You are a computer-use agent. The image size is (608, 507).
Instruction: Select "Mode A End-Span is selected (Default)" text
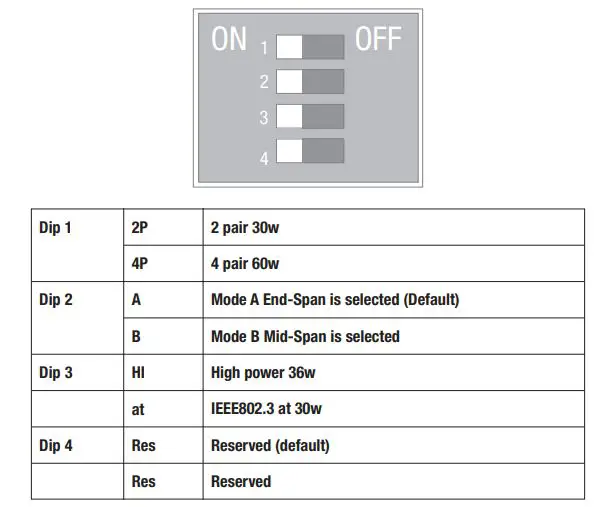pyautogui.click(x=335, y=299)
